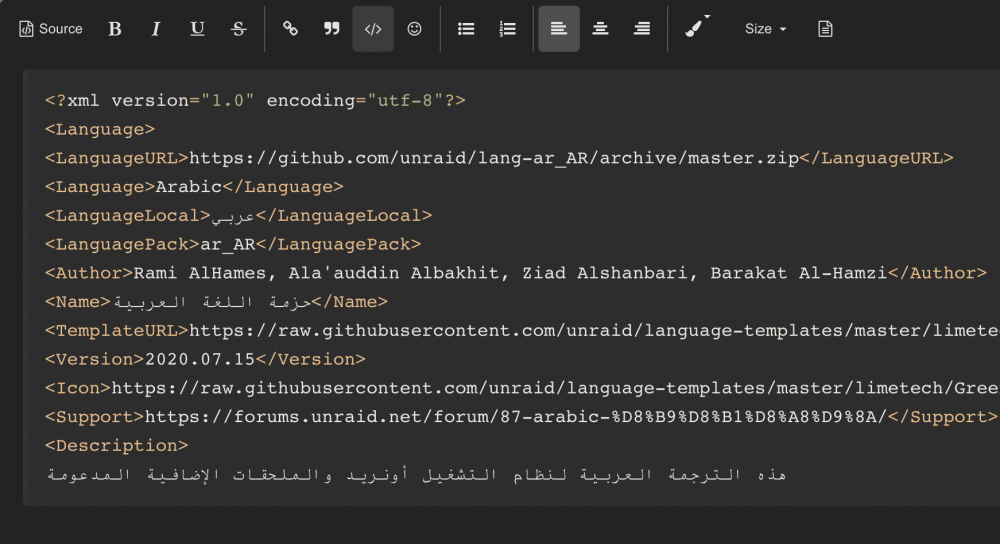Screen dimensions: 1000x544
Task: Toggle underline formatting
Action: 197,29
